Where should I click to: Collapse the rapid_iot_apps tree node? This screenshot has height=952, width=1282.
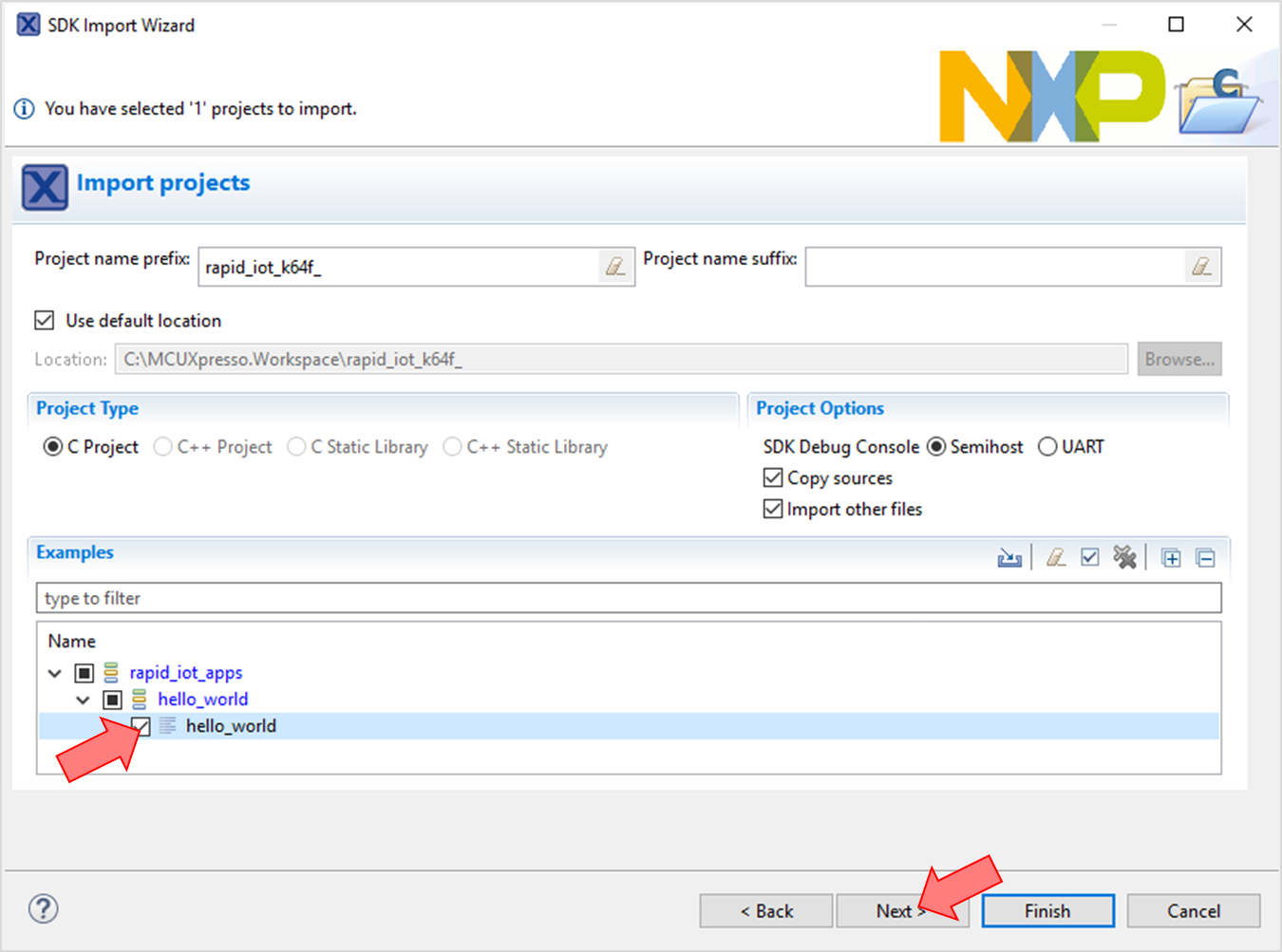(x=55, y=673)
